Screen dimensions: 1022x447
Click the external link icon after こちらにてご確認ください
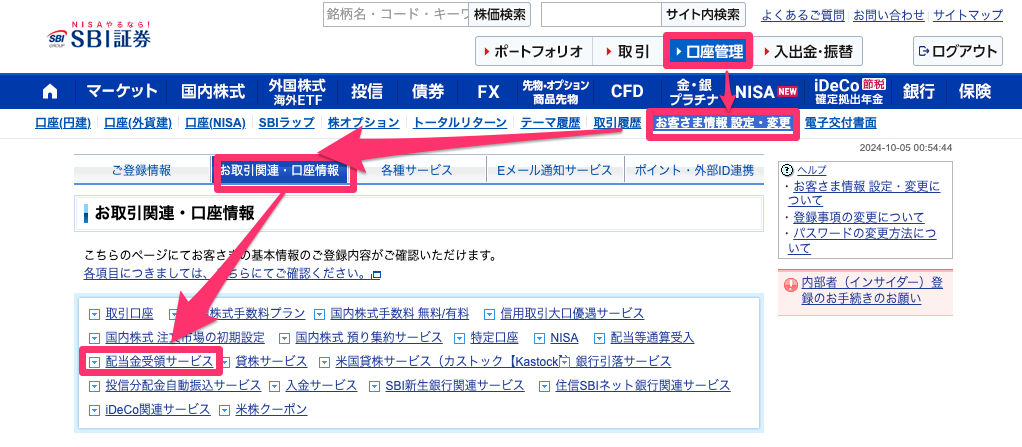click(x=376, y=274)
